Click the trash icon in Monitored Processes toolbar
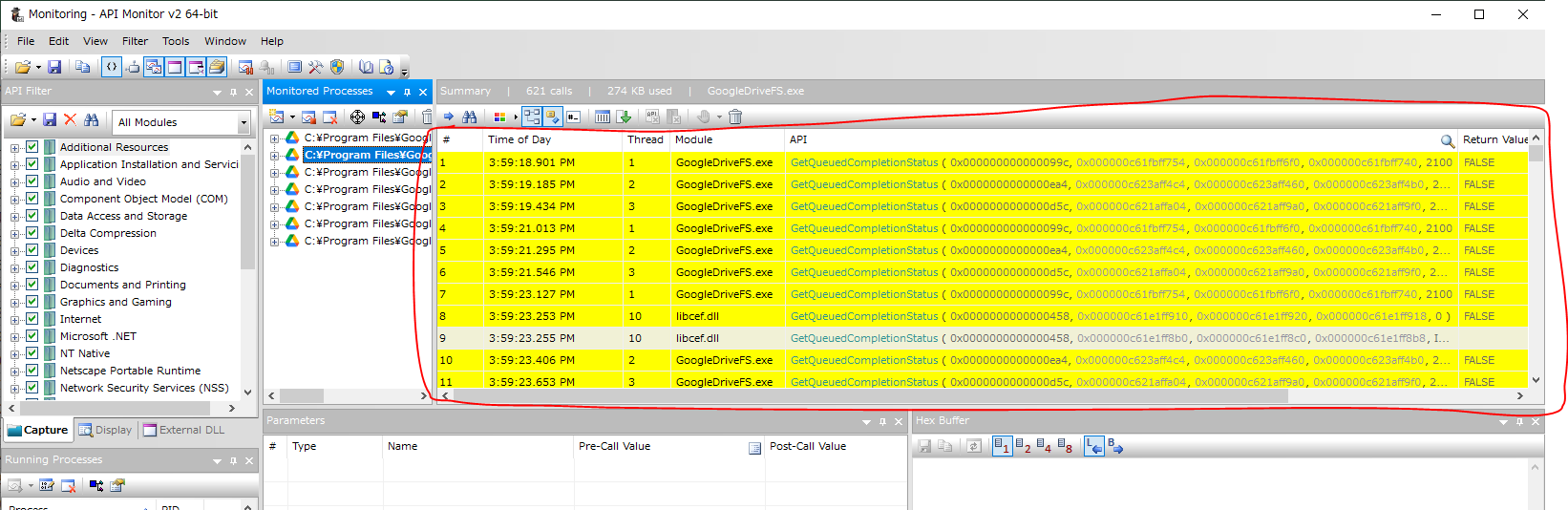Viewport: 1568px width, 510px height. pos(427,117)
